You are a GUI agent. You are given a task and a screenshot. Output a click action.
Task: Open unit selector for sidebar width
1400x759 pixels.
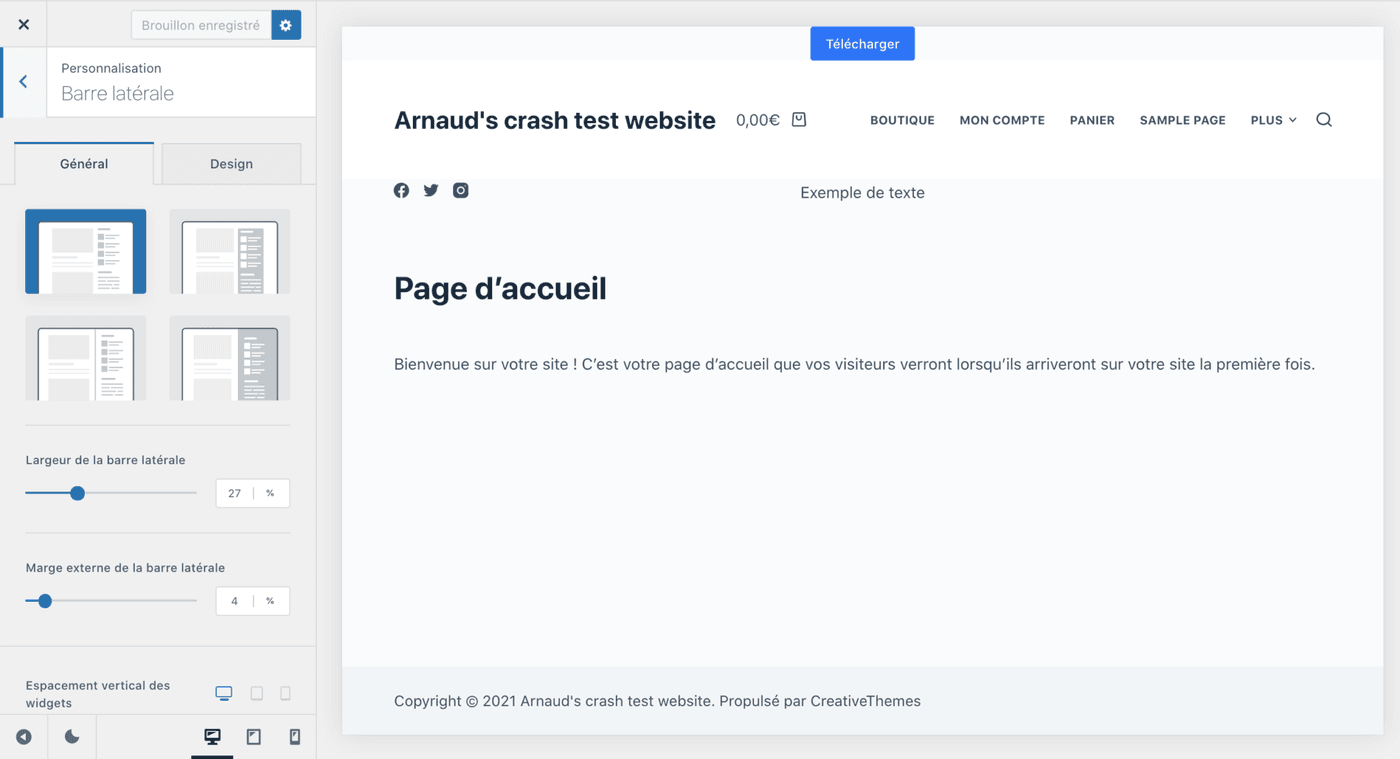[x=270, y=493]
